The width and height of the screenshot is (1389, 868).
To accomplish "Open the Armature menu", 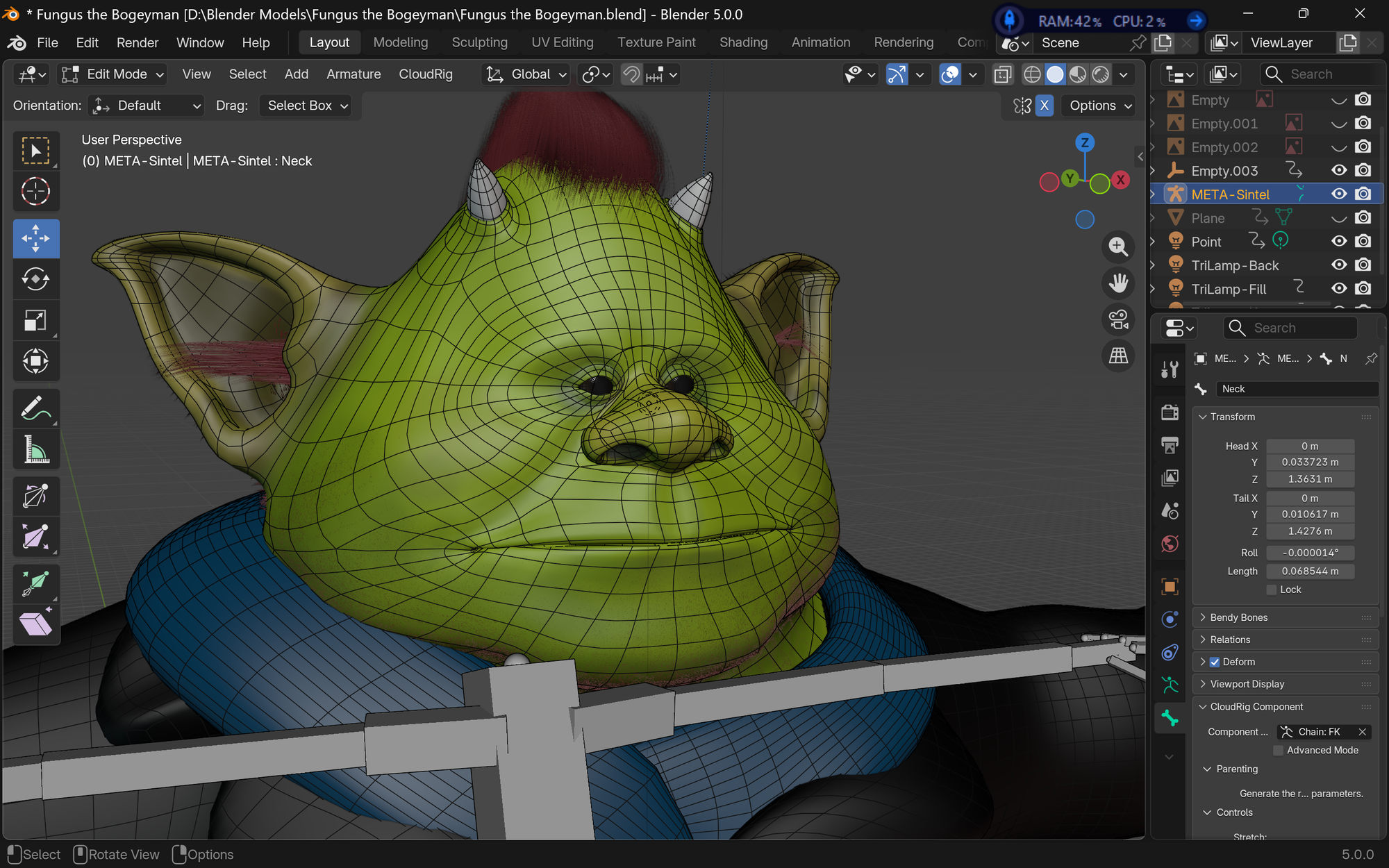I will (354, 74).
